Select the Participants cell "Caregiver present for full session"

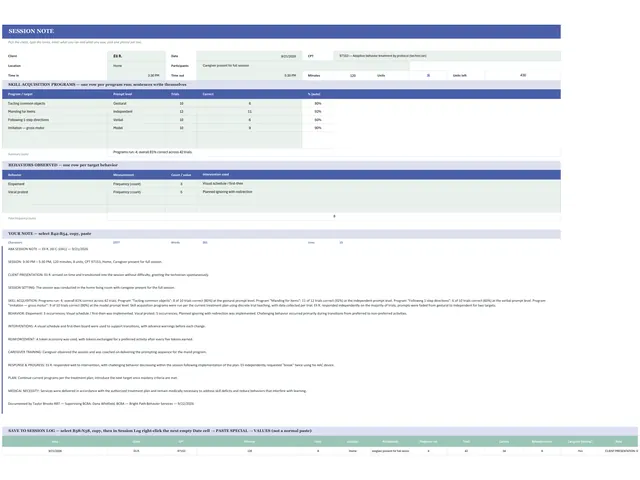(x=302, y=66)
